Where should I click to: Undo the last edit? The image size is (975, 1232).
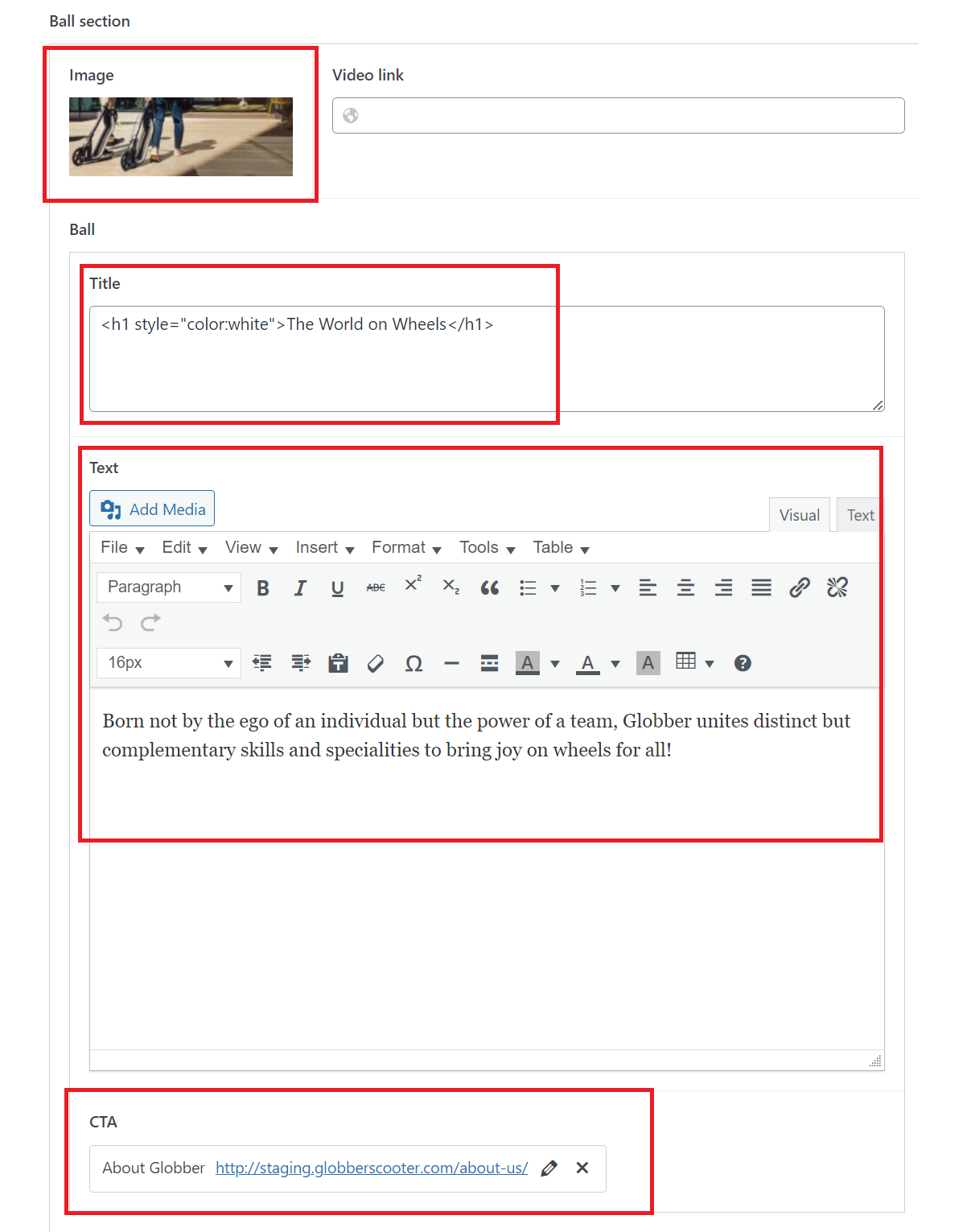click(113, 622)
